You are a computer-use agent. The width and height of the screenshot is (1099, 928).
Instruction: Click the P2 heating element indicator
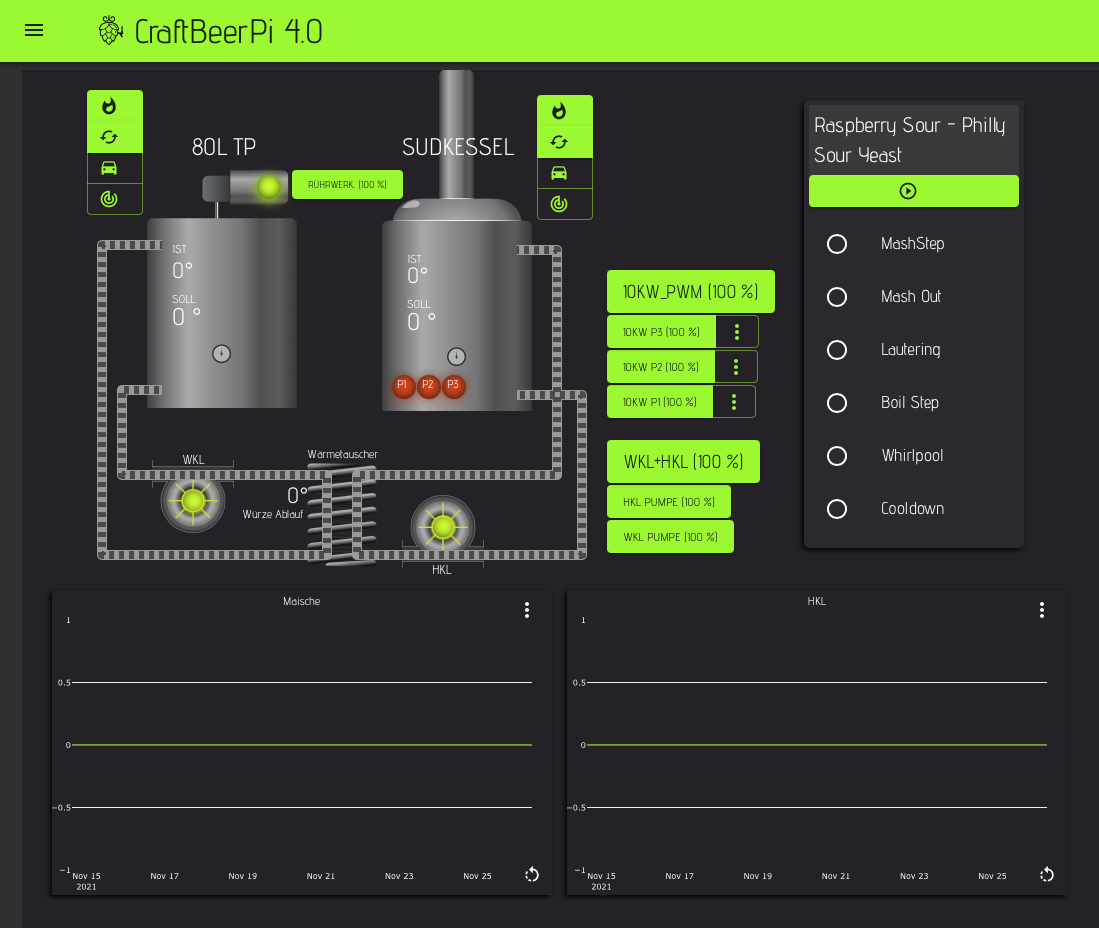coord(428,386)
